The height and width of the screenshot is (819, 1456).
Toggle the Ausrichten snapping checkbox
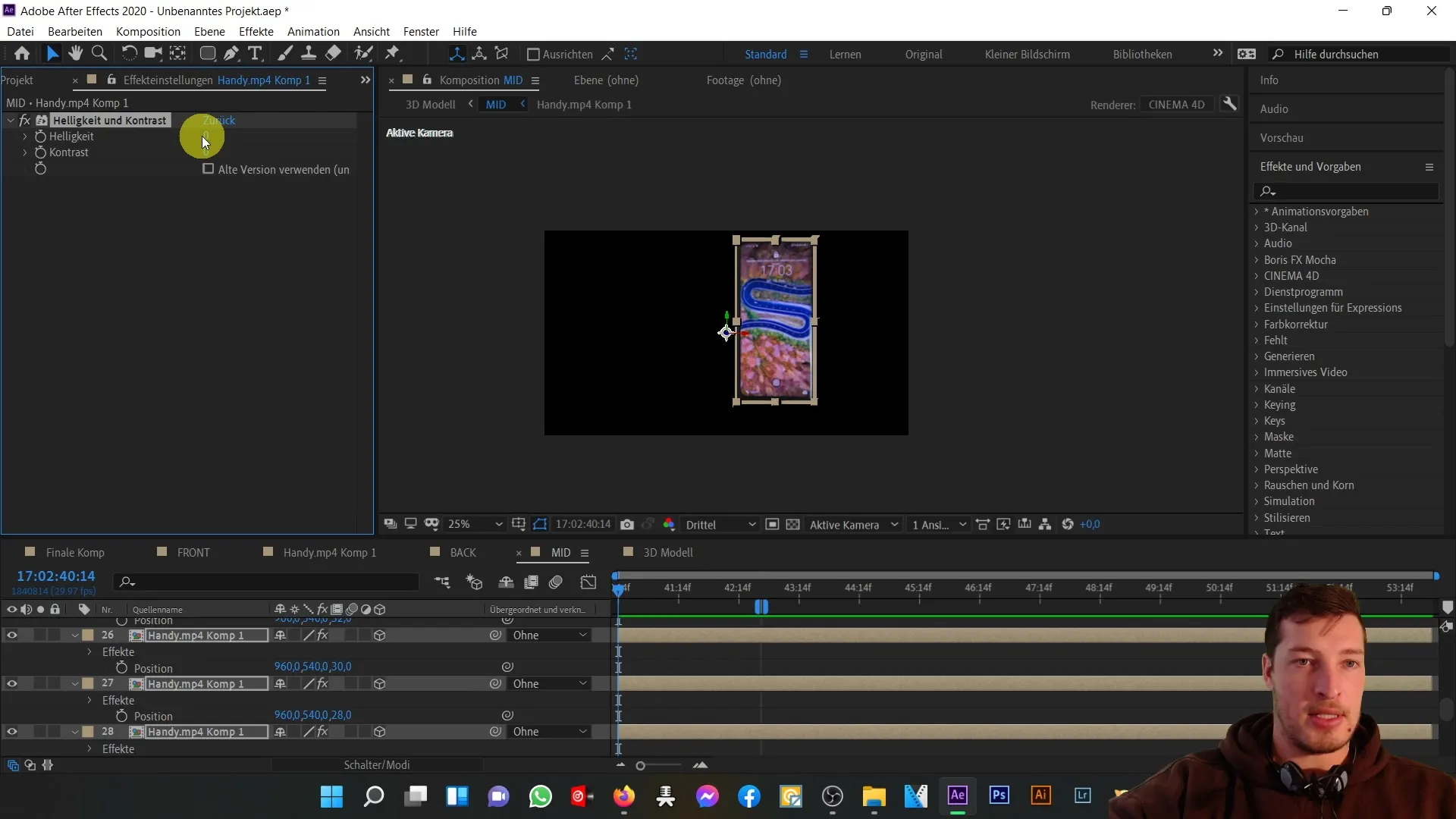coord(533,55)
